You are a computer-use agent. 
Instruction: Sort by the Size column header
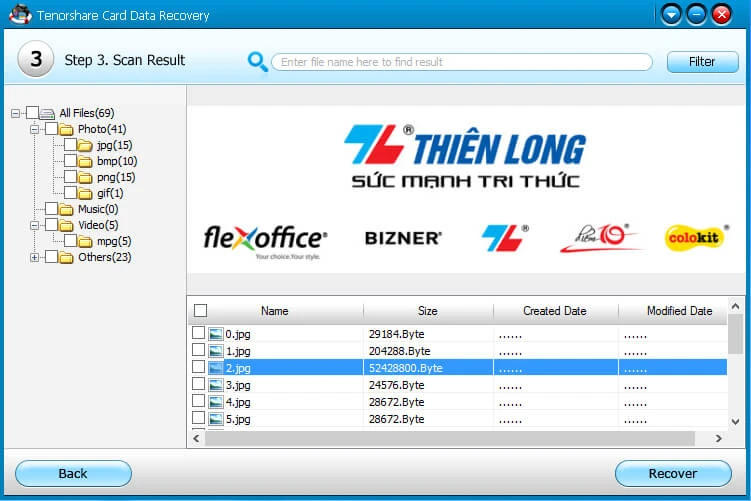pos(428,311)
